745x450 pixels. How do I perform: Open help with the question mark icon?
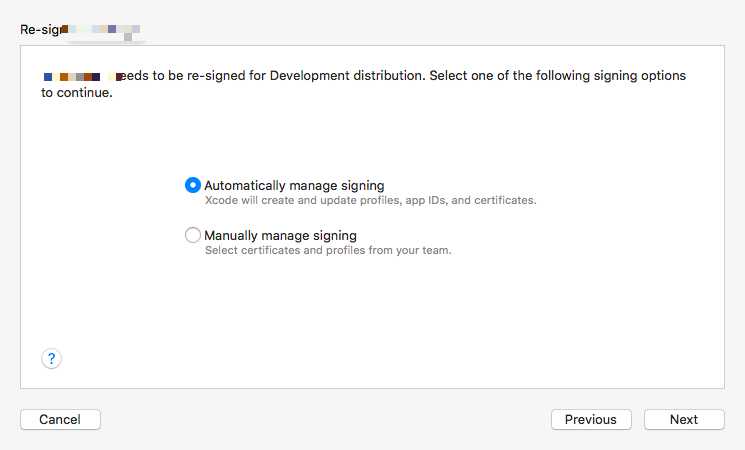pyautogui.click(x=51, y=358)
